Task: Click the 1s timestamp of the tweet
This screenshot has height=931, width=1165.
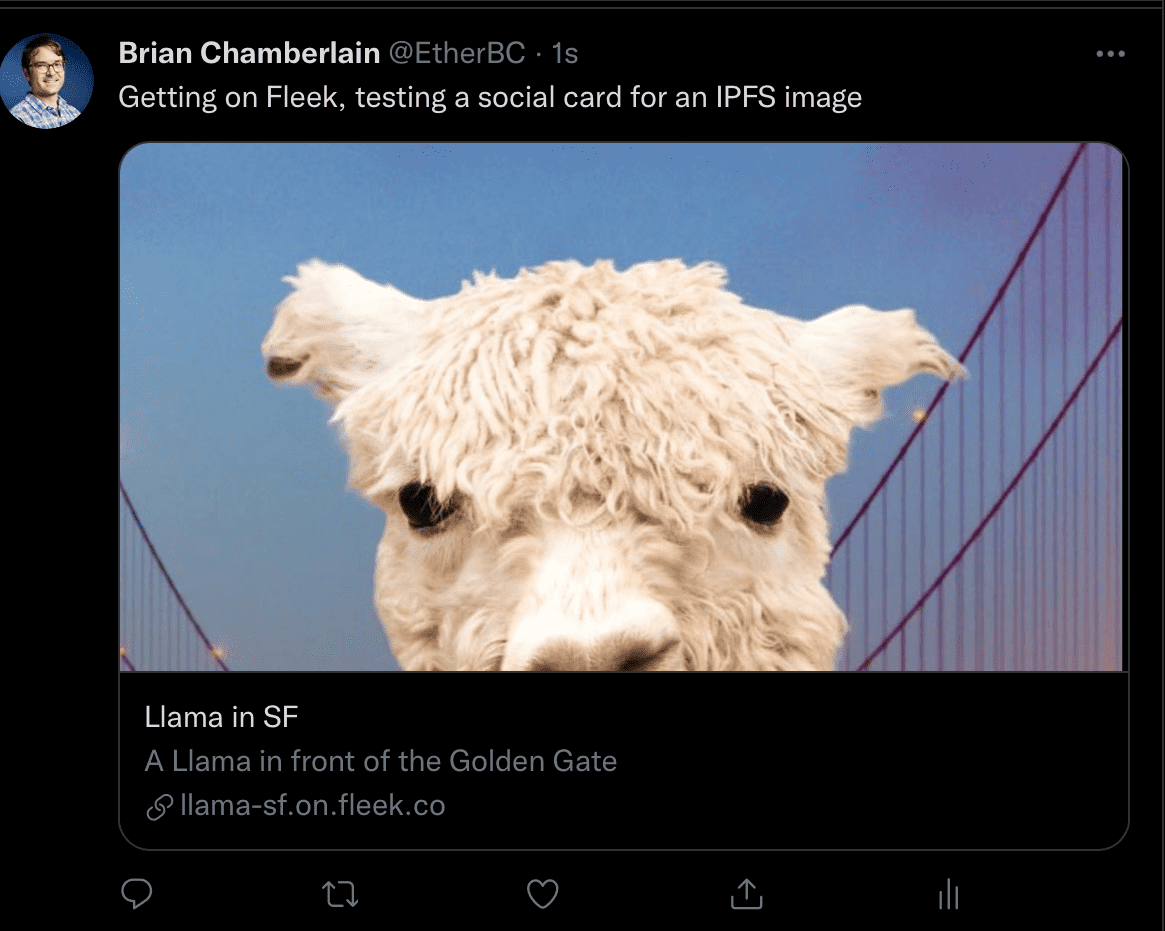Action: [x=565, y=53]
